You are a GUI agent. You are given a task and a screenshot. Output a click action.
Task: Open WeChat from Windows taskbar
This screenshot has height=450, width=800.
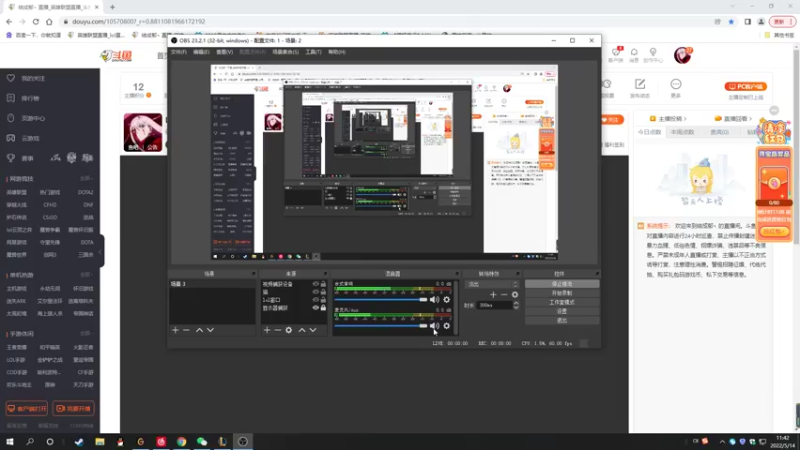click(202, 442)
